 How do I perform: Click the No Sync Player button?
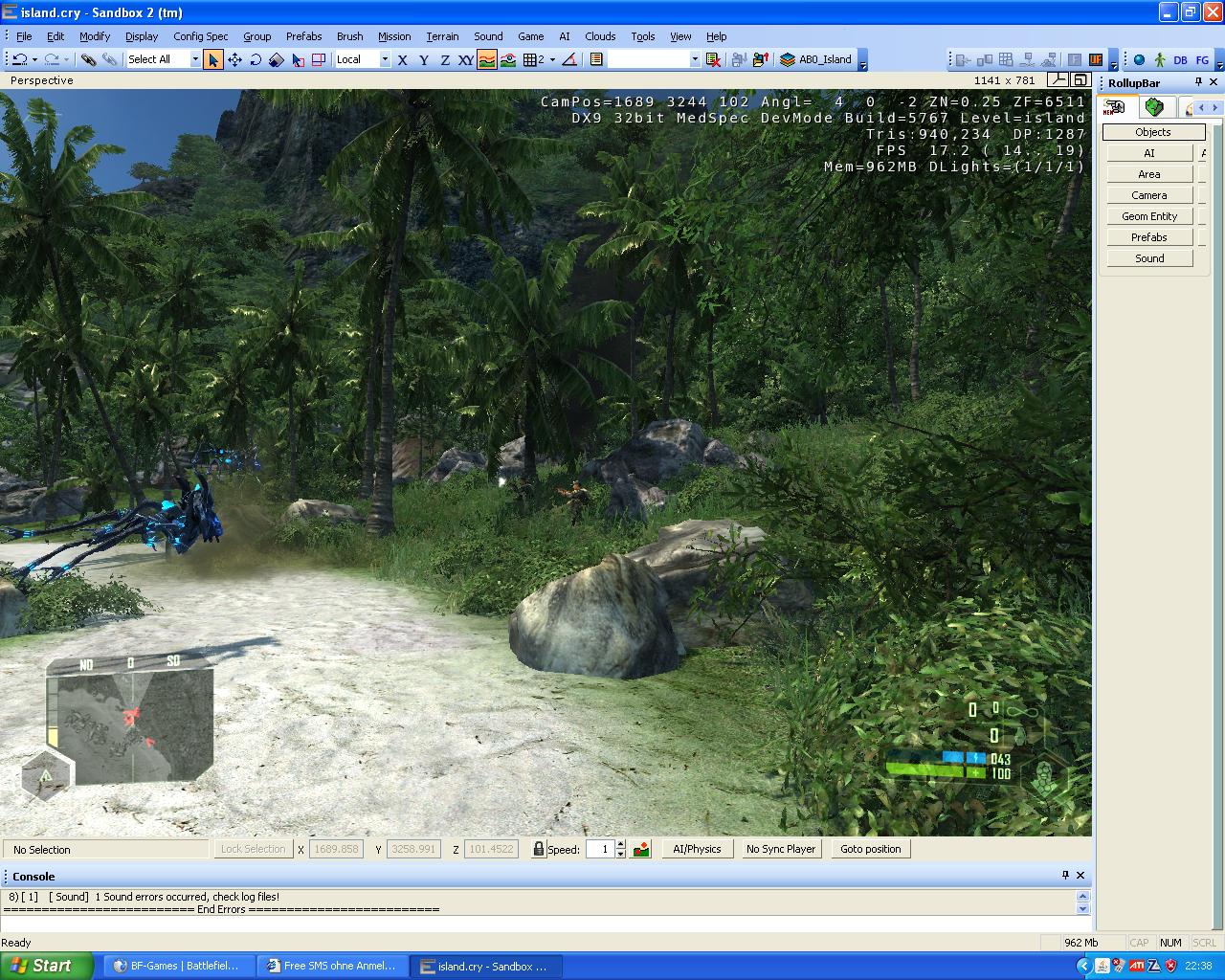[781, 849]
